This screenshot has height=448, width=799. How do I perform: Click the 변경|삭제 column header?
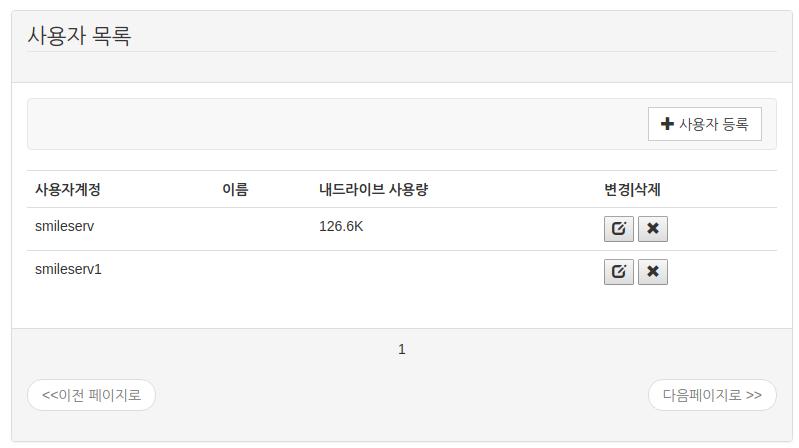pyautogui.click(x=632, y=189)
